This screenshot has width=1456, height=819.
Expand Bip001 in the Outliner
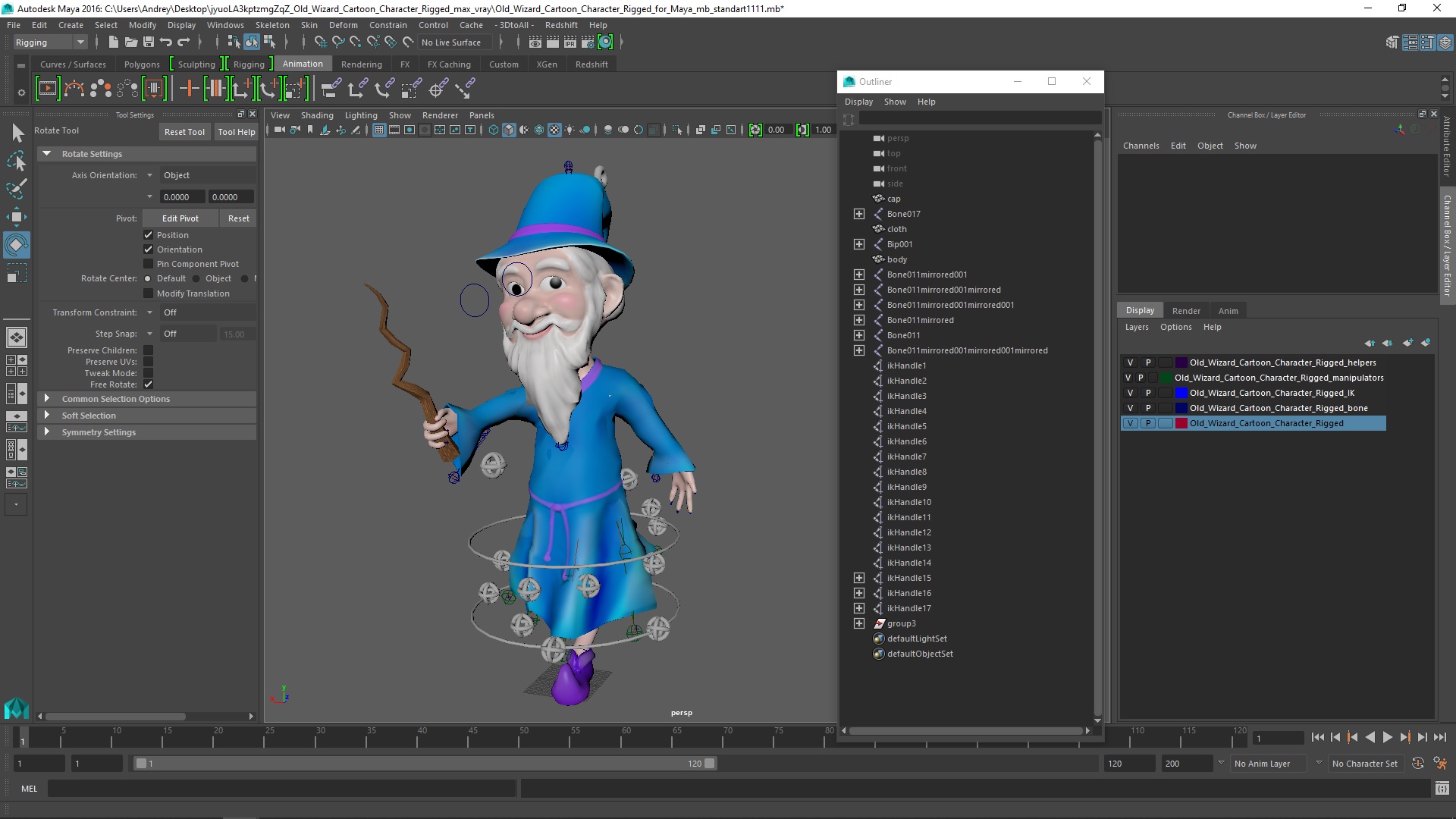tap(859, 244)
